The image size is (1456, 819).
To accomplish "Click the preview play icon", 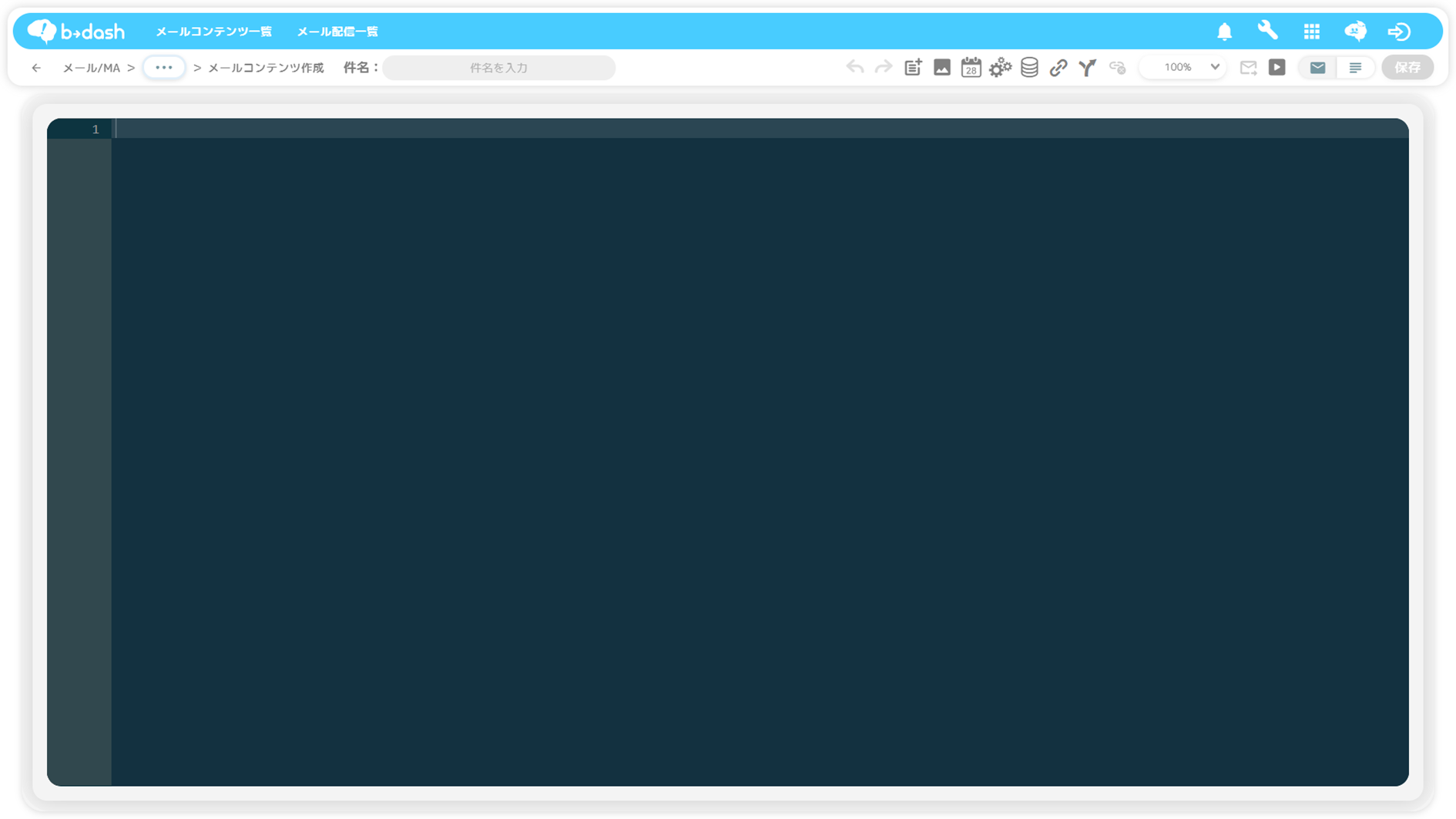I will (x=1277, y=67).
